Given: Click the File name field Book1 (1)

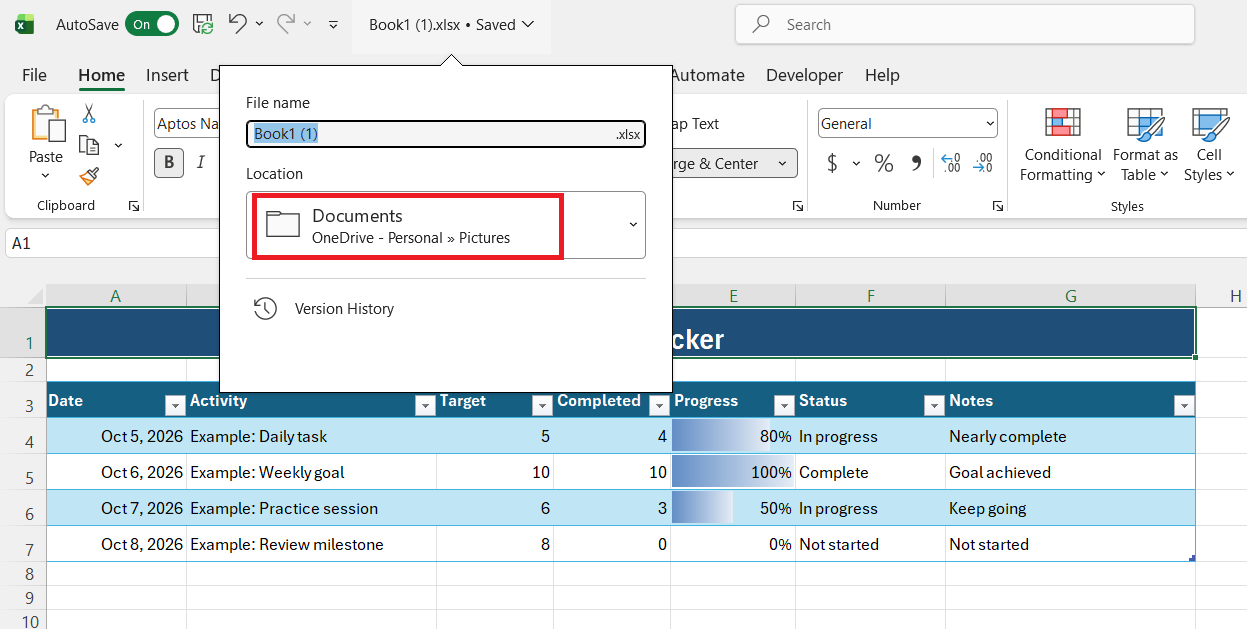Looking at the screenshot, I should tap(446, 134).
